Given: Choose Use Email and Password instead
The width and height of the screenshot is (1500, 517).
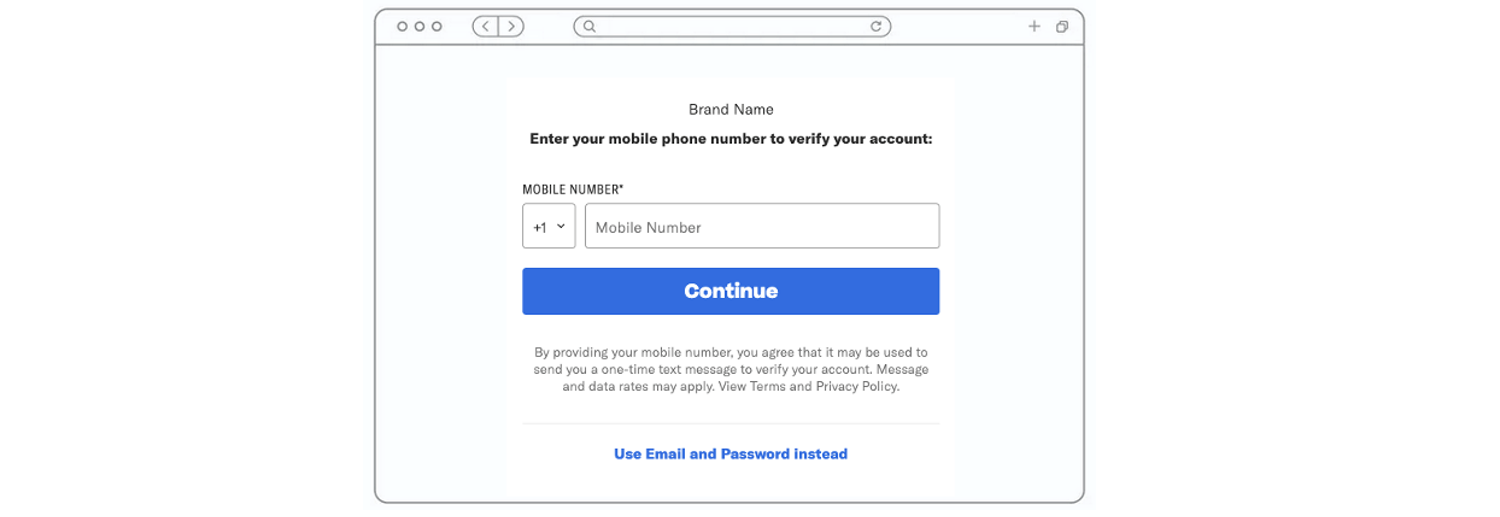Looking at the screenshot, I should click(730, 454).
